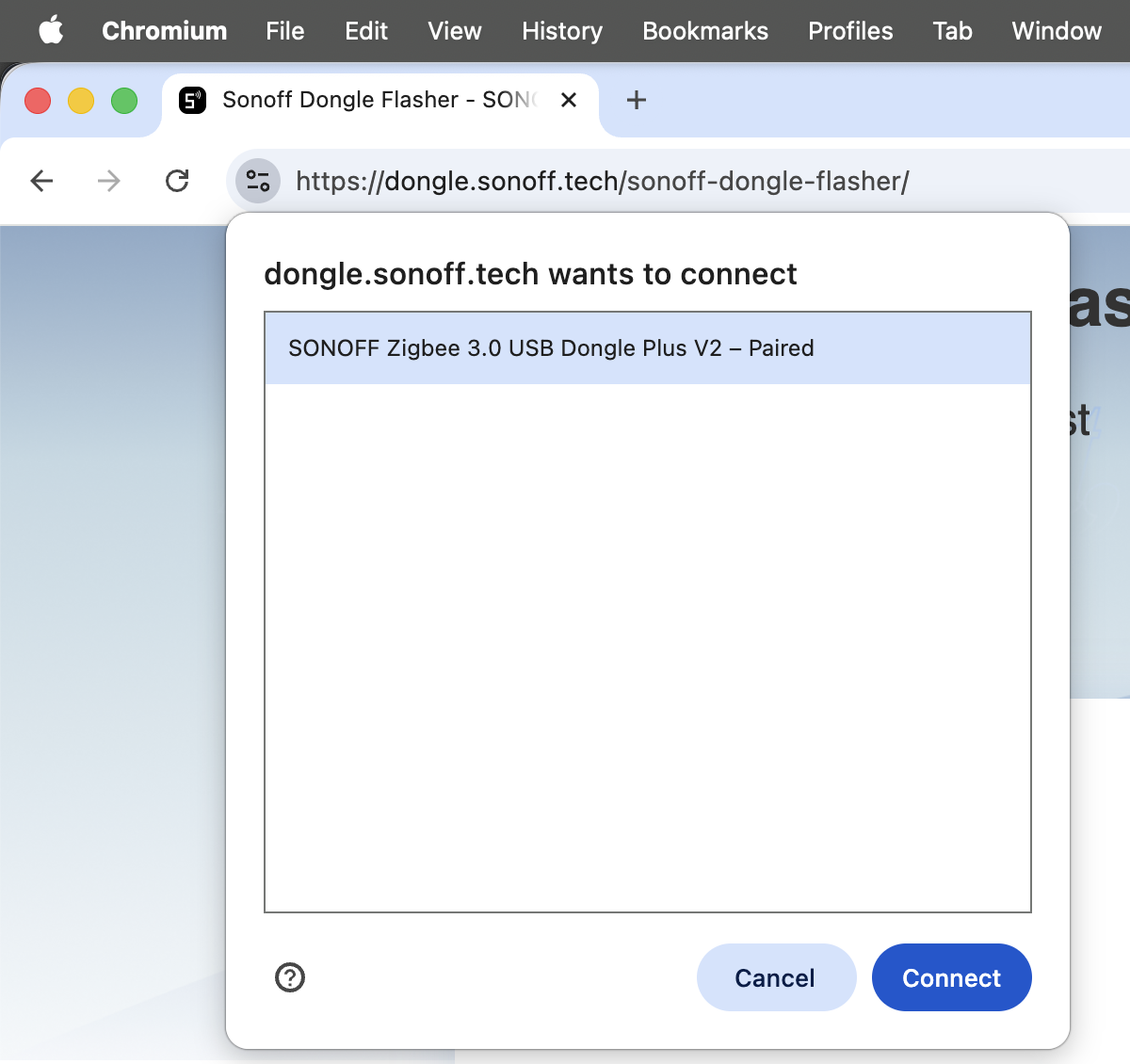
Task: Open the Window menu
Action: pyautogui.click(x=1057, y=30)
